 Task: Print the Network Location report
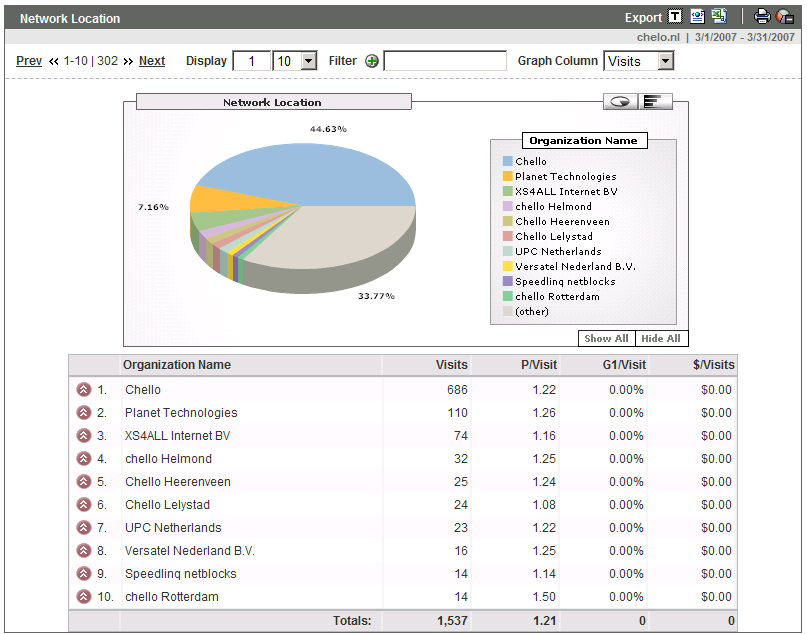tap(762, 17)
